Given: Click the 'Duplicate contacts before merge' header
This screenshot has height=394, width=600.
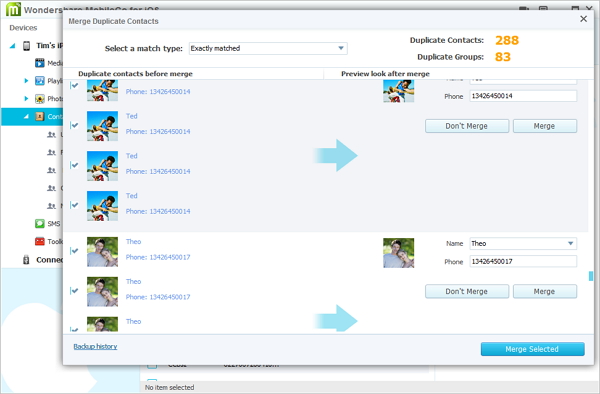Looking at the screenshot, I should tap(135, 74).
